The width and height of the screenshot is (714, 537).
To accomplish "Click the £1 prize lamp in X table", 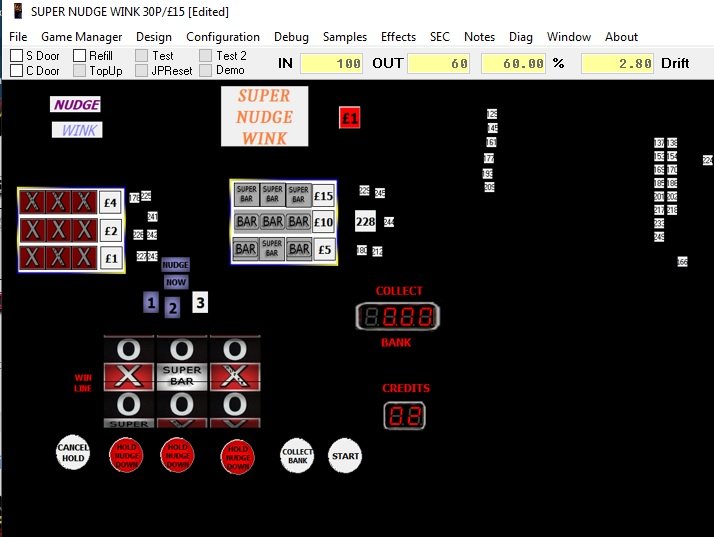I will coord(111,258).
